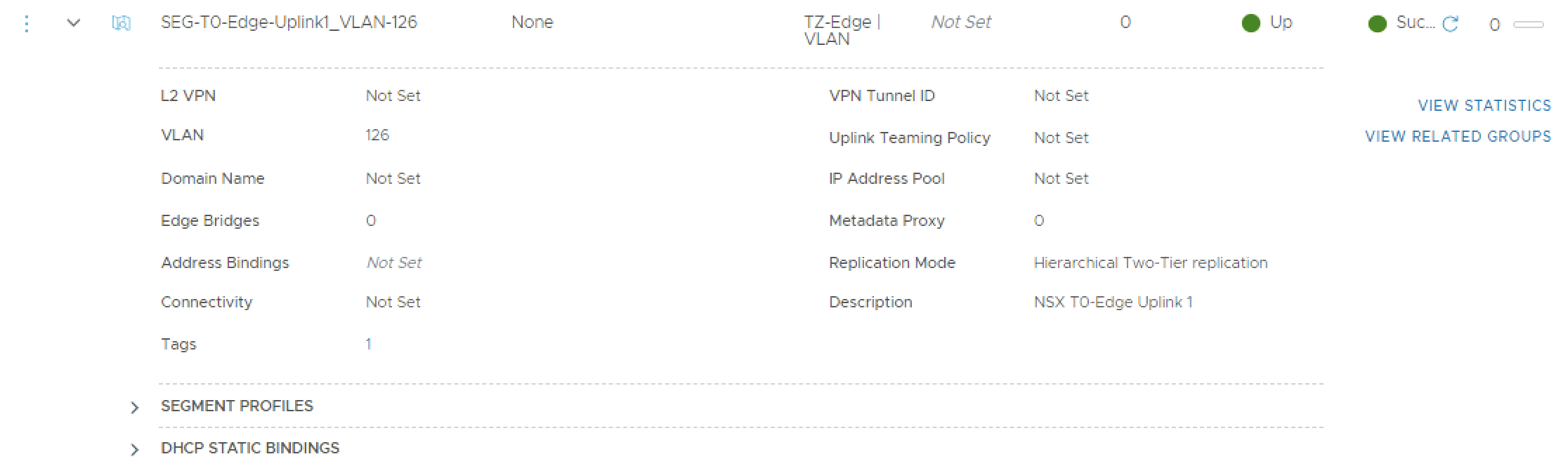The width and height of the screenshot is (1568, 466).
Task: Collapse the SEG-T0-Edge-Uplink1_VLAN-126 row
Action: click(74, 23)
